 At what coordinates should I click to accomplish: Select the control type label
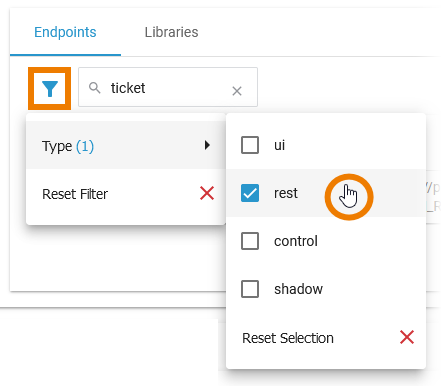tap(296, 241)
